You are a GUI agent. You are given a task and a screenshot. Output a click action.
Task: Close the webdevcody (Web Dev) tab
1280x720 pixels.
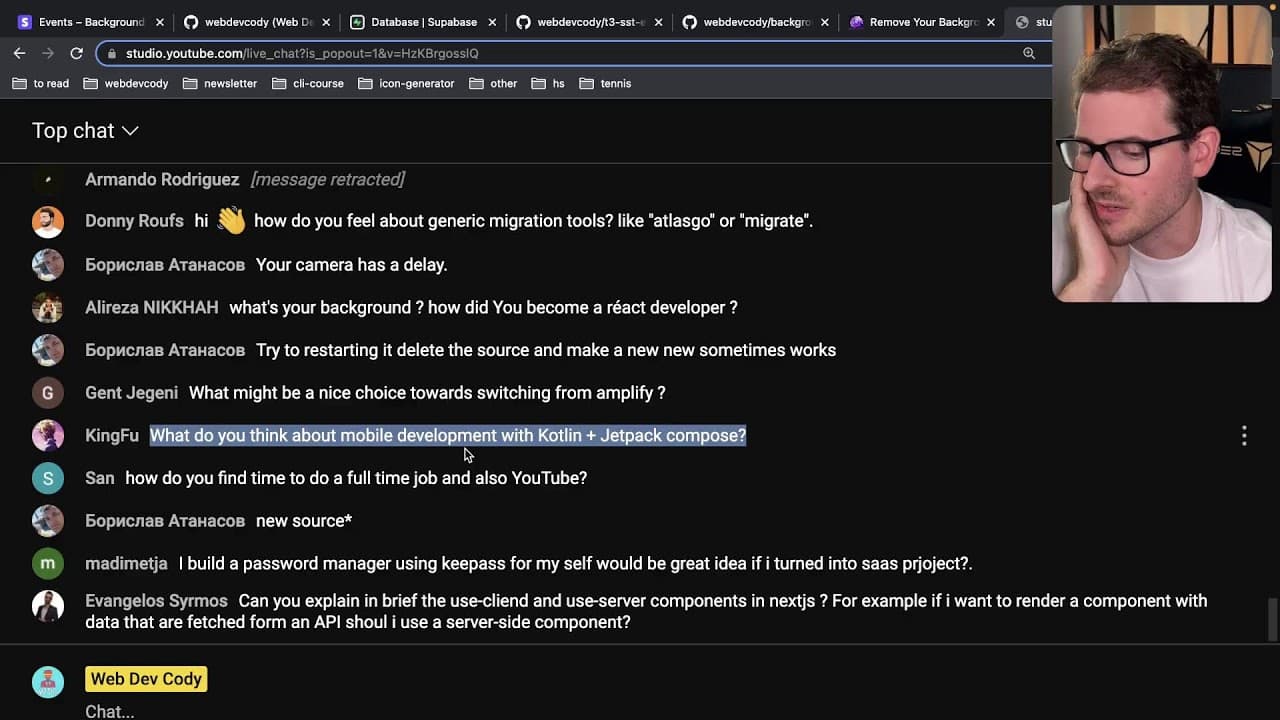pos(326,22)
